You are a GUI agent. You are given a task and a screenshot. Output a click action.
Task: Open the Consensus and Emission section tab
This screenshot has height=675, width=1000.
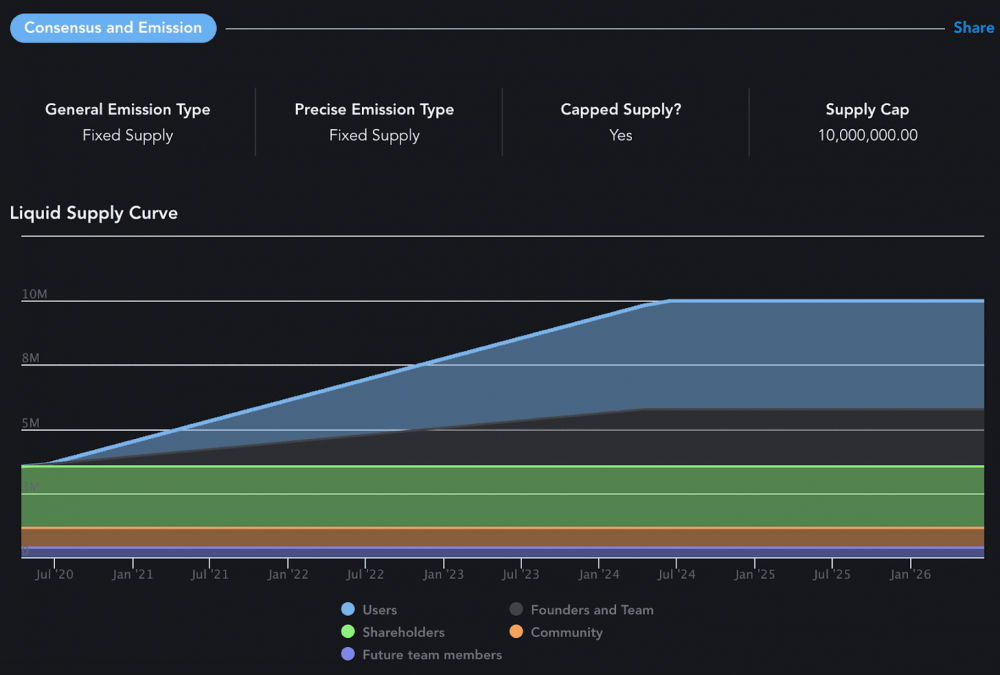113,28
